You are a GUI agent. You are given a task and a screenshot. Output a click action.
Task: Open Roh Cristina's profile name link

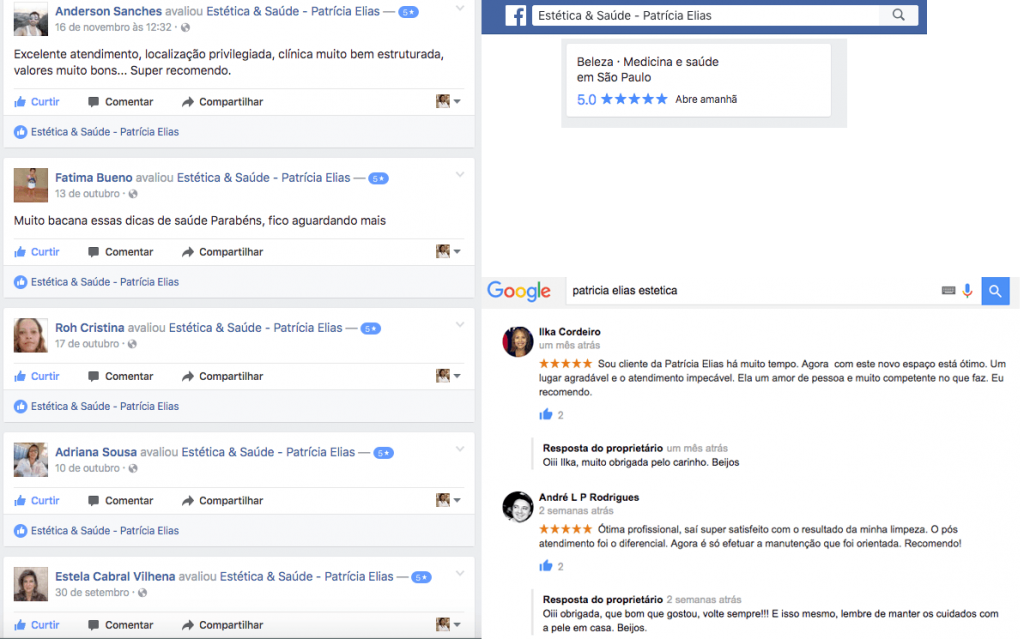tap(89, 328)
